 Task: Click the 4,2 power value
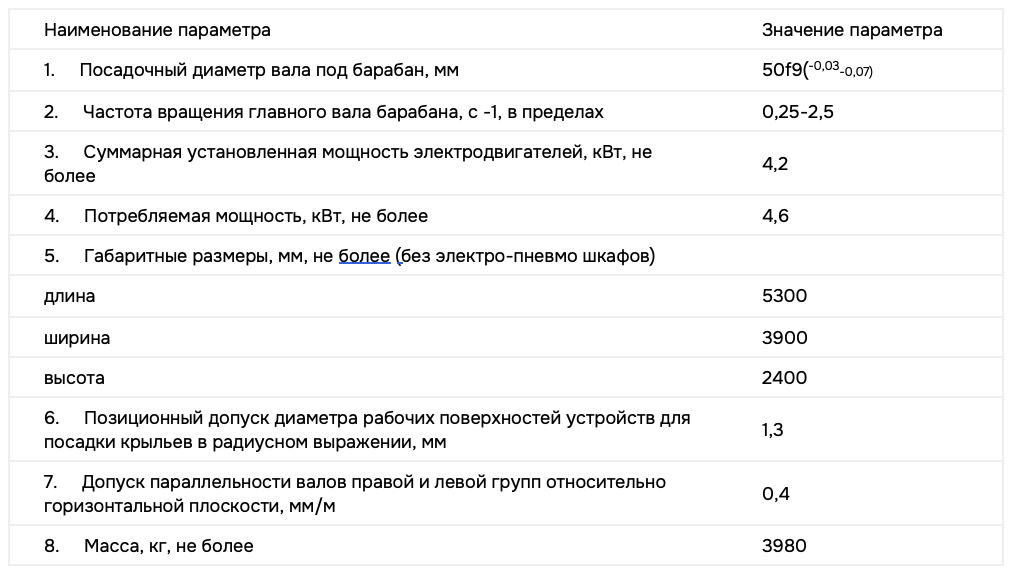(x=775, y=164)
